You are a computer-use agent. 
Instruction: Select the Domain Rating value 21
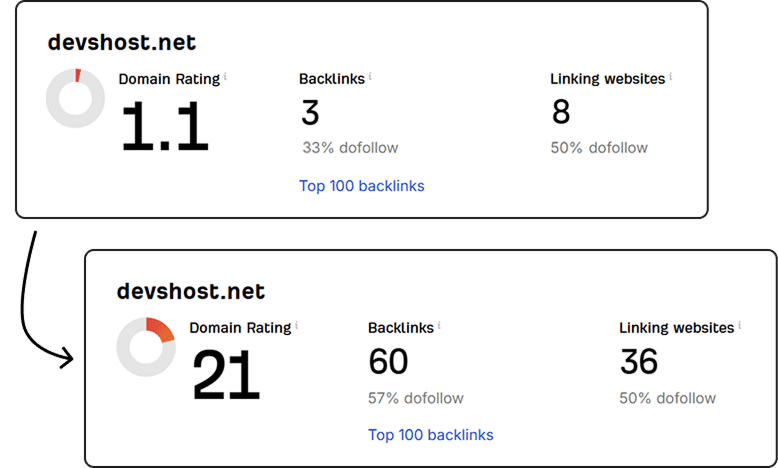click(x=226, y=375)
